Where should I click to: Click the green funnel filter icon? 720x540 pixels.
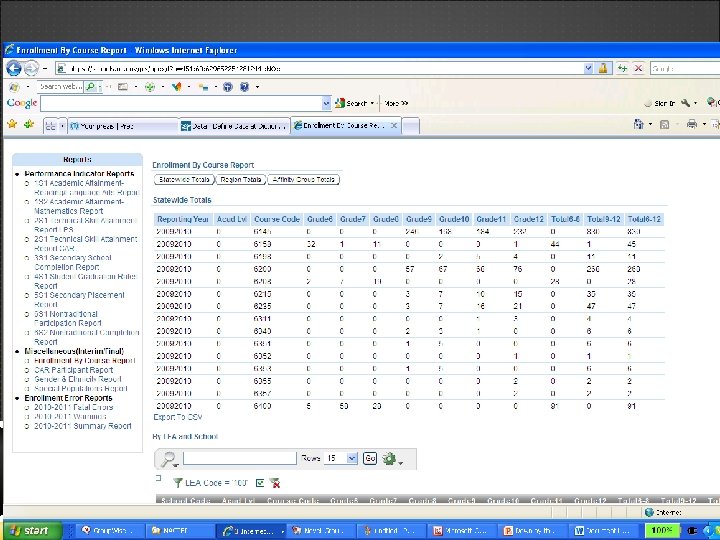click(177, 483)
